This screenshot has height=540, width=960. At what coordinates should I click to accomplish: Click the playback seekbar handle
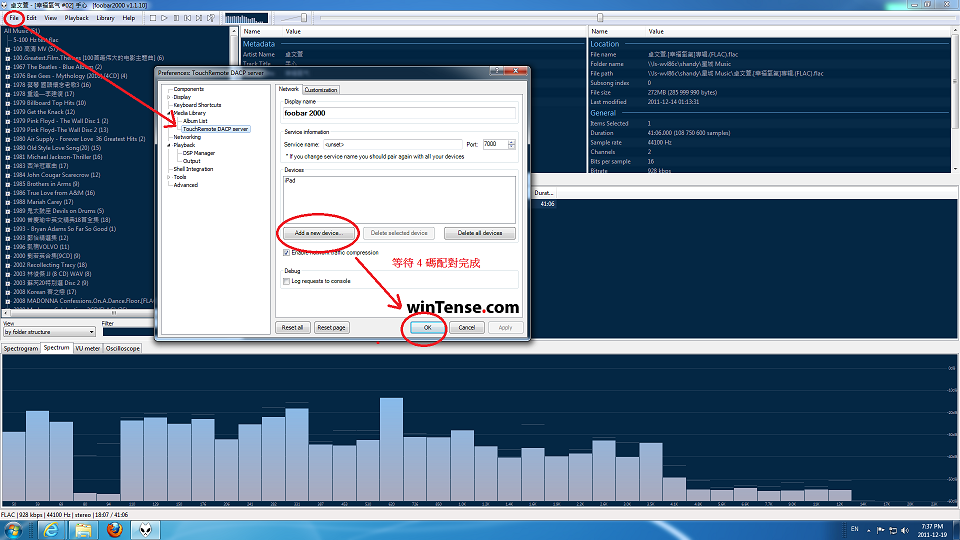point(600,18)
